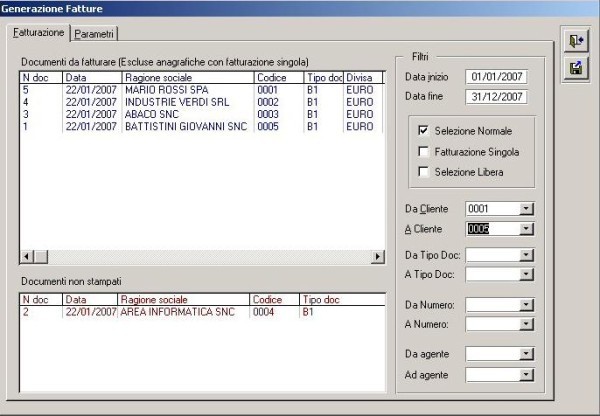Viewport: 600px width, 416px height.
Task: Expand the Da Tipo Doc dropdown
Action: 526,255
